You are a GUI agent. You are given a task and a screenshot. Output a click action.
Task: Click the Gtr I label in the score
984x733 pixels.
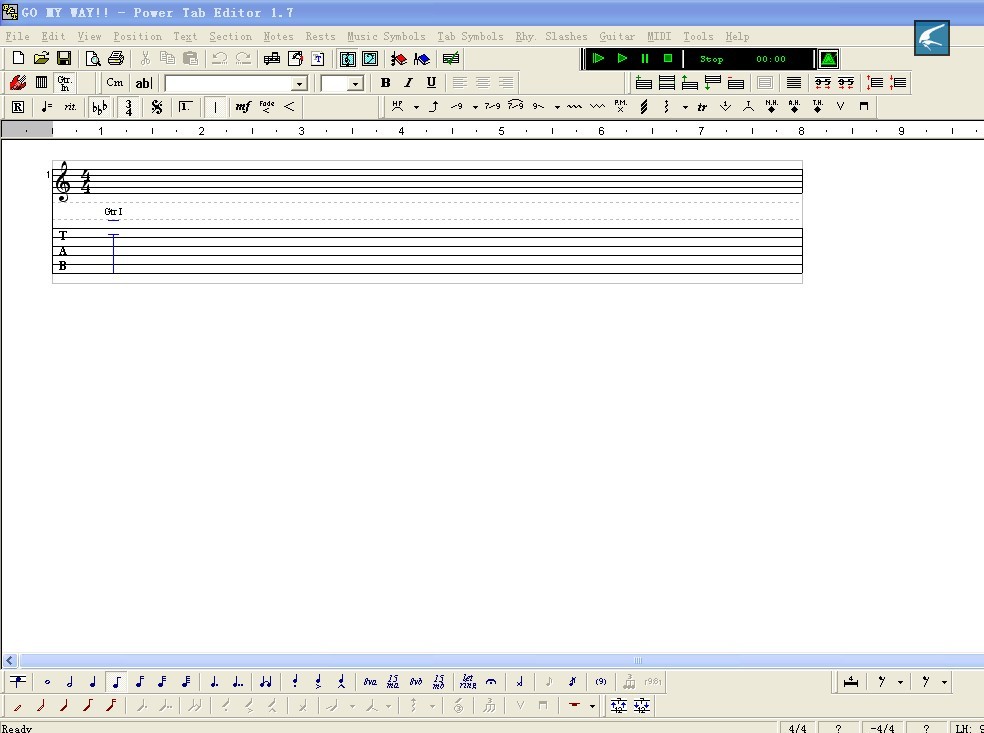(x=113, y=211)
